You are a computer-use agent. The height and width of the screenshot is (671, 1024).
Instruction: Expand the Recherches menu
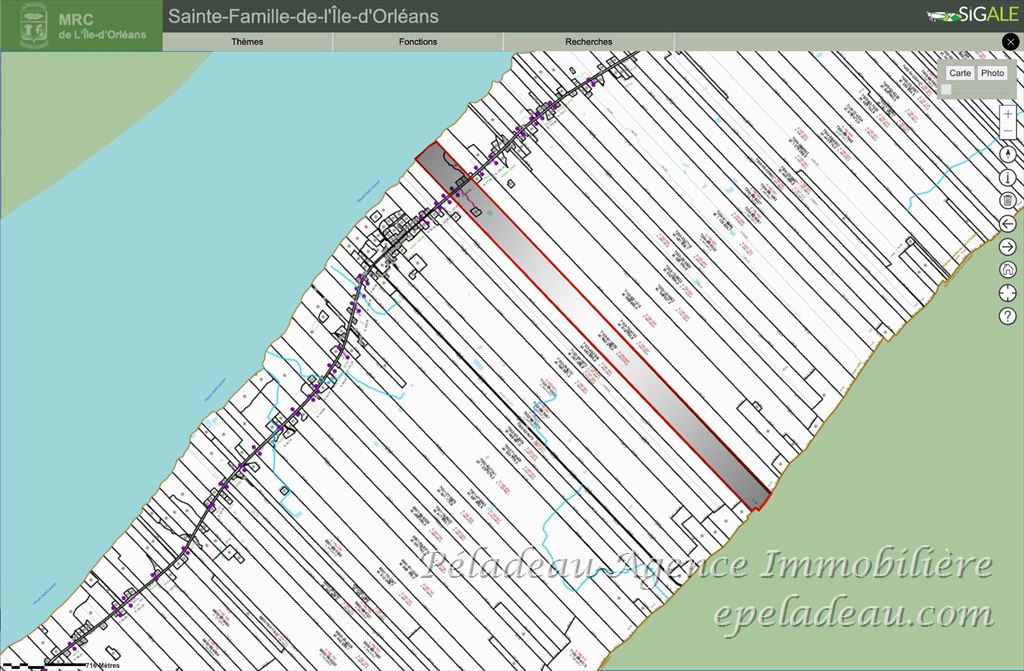[x=589, y=42]
